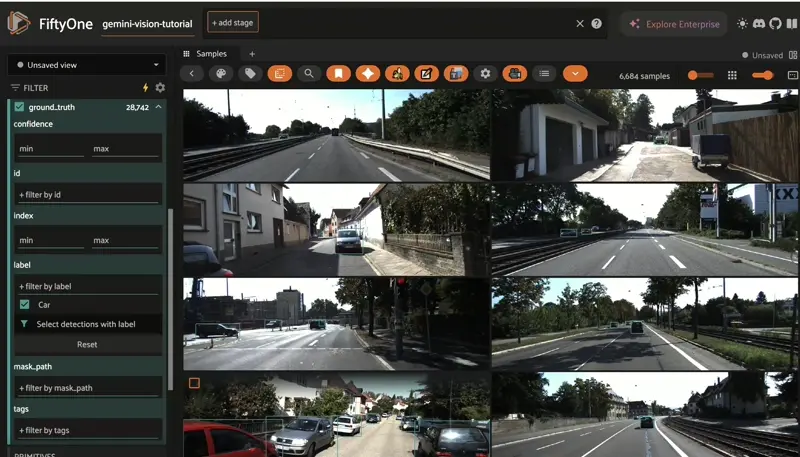Collapse the ground_truth filter section

(x=158, y=107)
